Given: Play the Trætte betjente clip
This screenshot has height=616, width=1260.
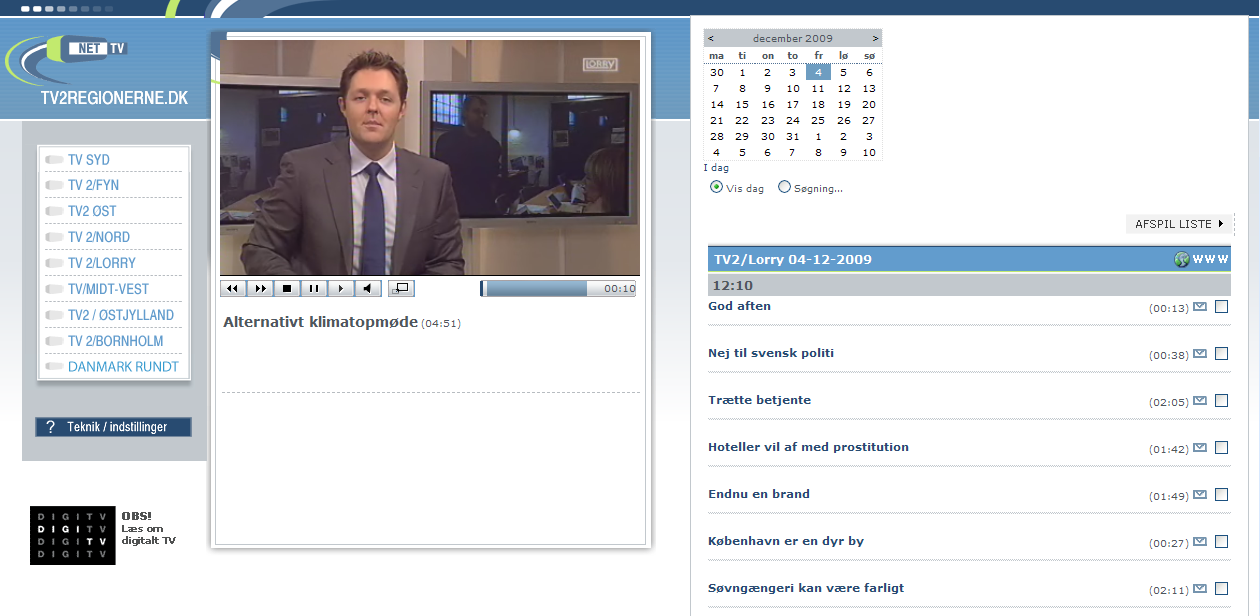Looking at the screenshot, I should click(759, 400).
